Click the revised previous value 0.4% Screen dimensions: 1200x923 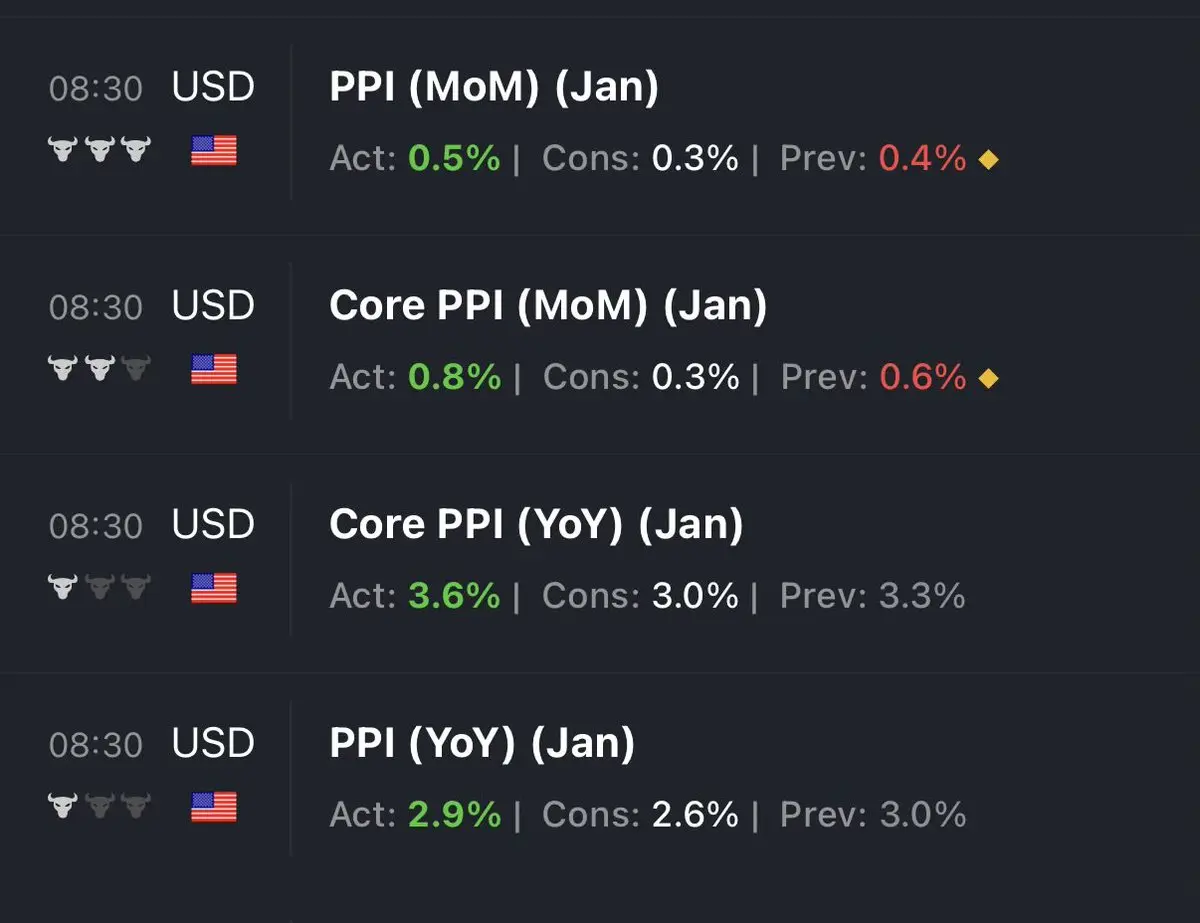click(x=922, y=158)
